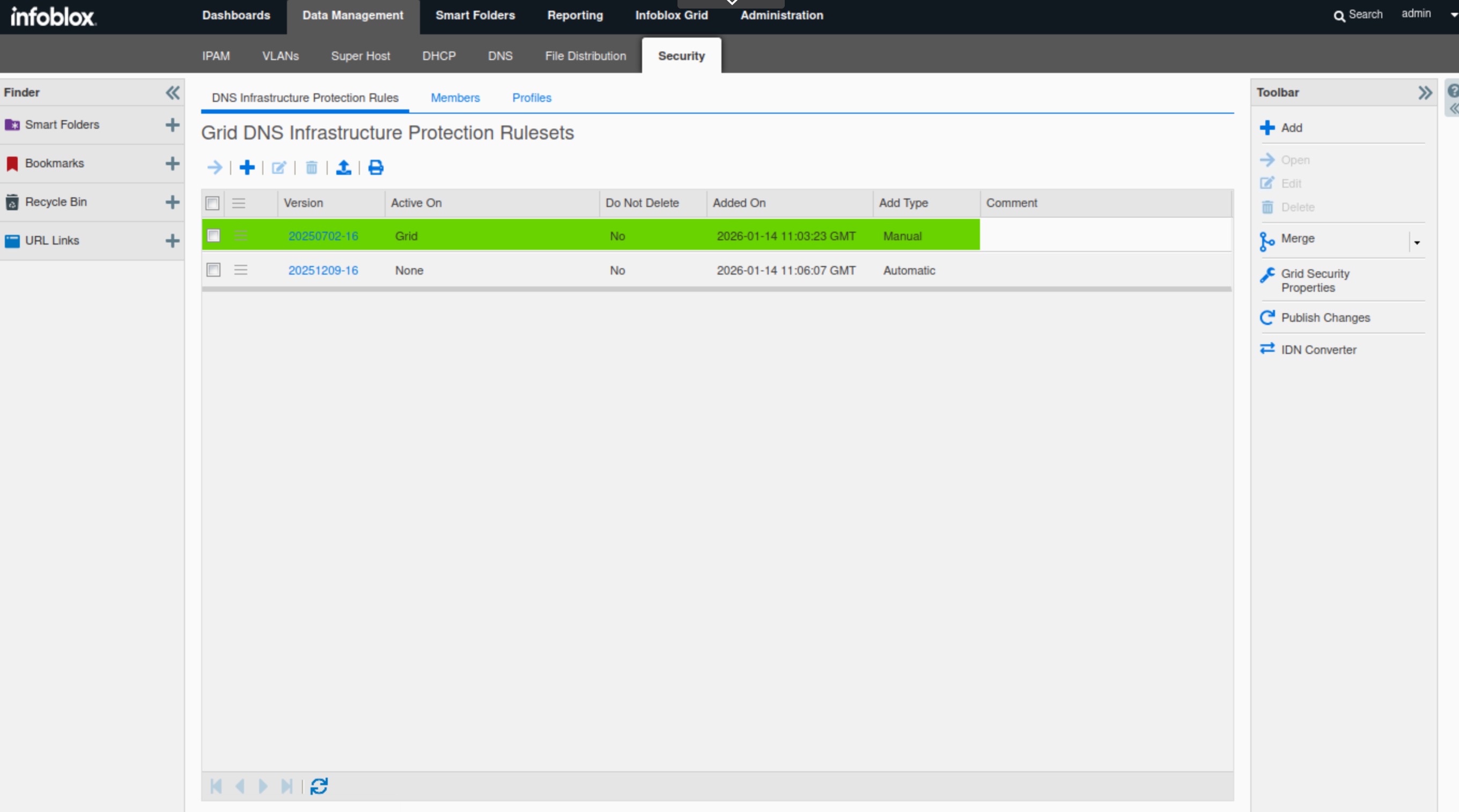Click Add in the right Toolbar
Image resolution: width=1459 pixels, height=812 pixels.
1291,128
